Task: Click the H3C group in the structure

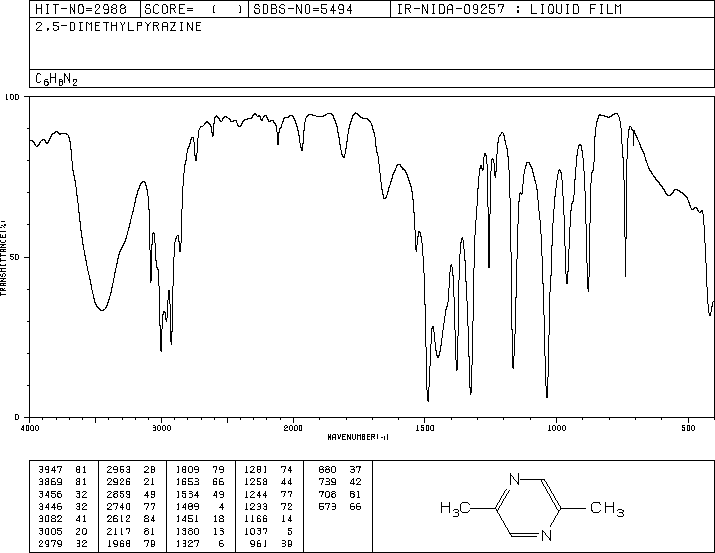Action: coord(455,508)
